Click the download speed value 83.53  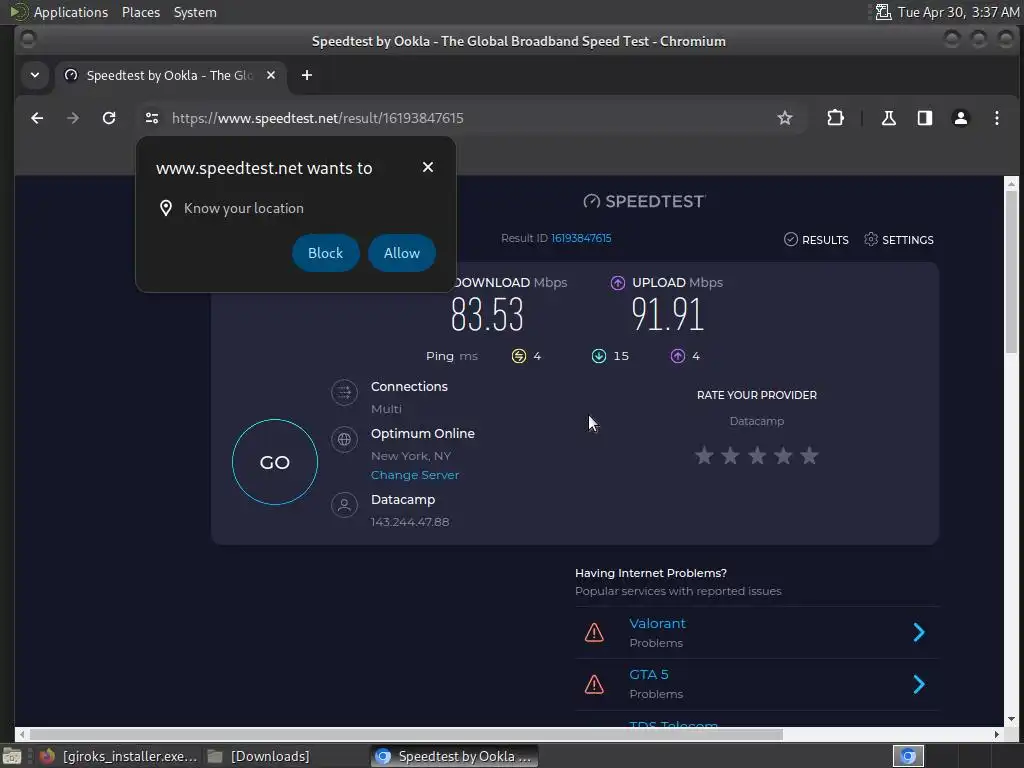coord(487,314)
